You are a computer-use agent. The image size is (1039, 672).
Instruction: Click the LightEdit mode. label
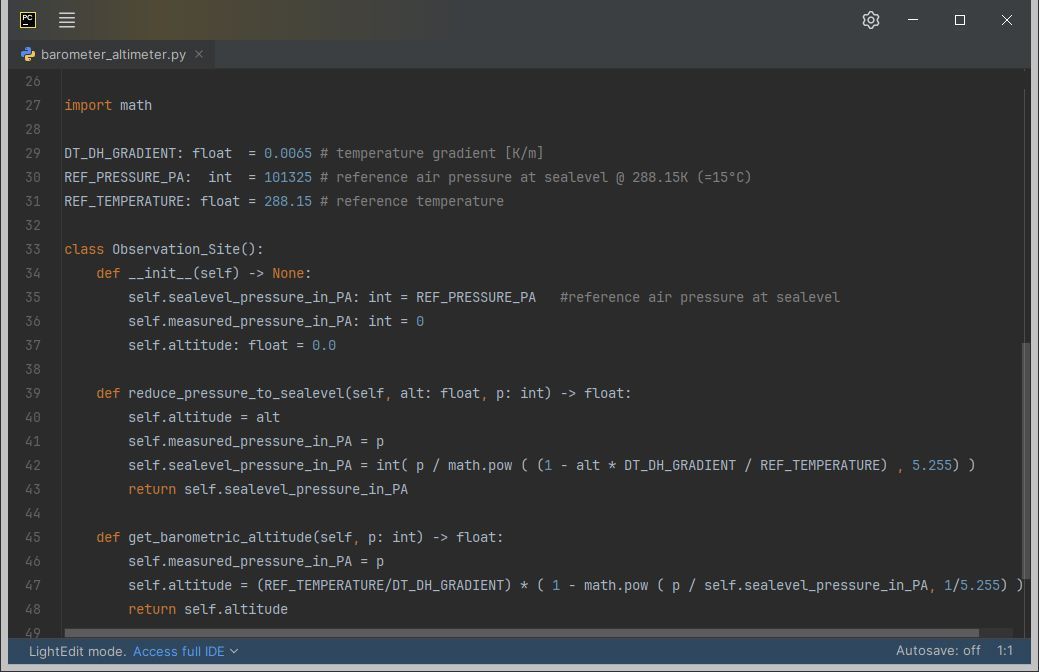tap(78, 651)
